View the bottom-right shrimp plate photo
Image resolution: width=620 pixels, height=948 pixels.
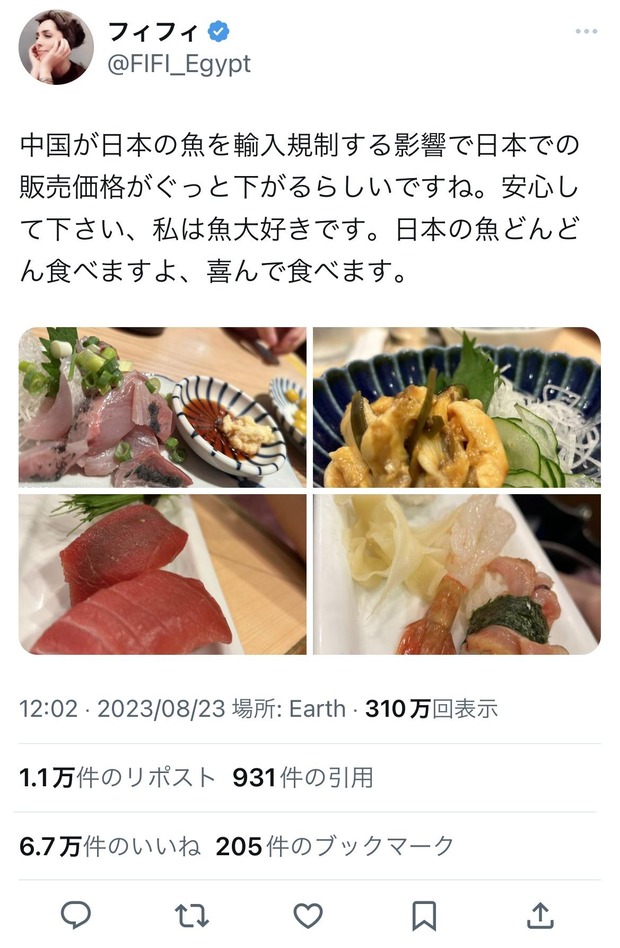pos(457,574)
